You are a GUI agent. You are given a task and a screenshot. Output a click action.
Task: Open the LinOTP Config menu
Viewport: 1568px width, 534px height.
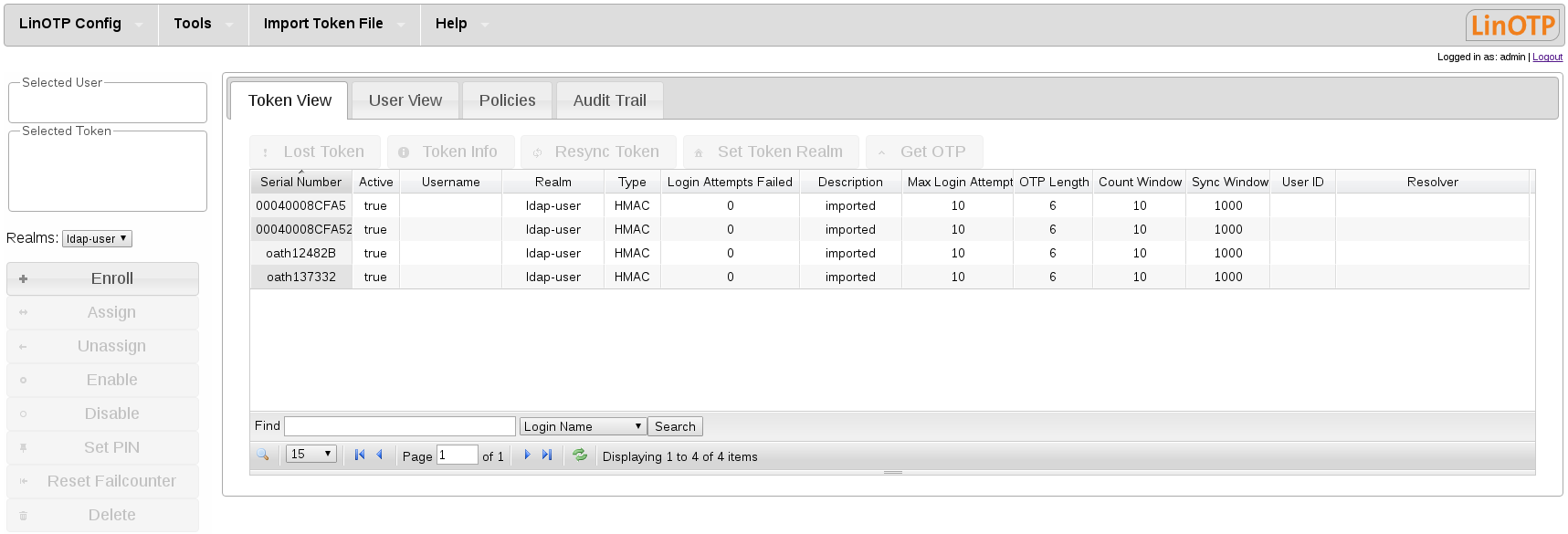70,24
